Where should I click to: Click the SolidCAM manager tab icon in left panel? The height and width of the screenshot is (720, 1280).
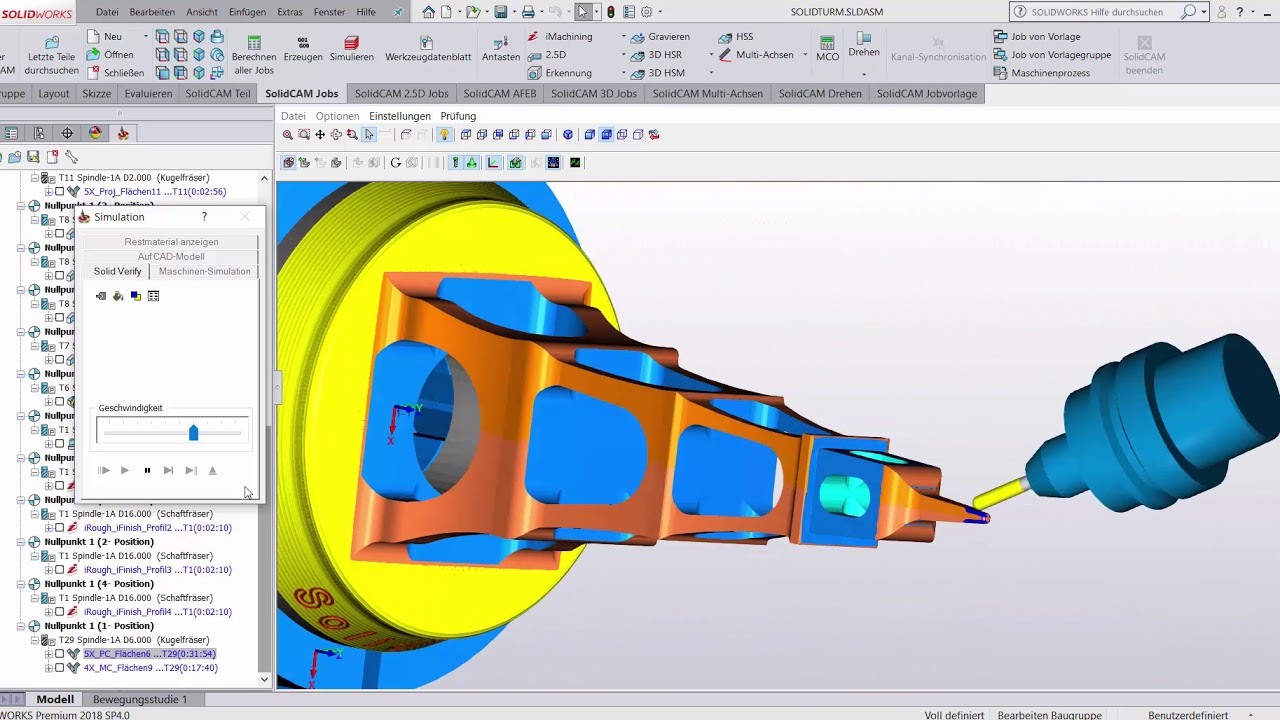[x=123, y=133]
